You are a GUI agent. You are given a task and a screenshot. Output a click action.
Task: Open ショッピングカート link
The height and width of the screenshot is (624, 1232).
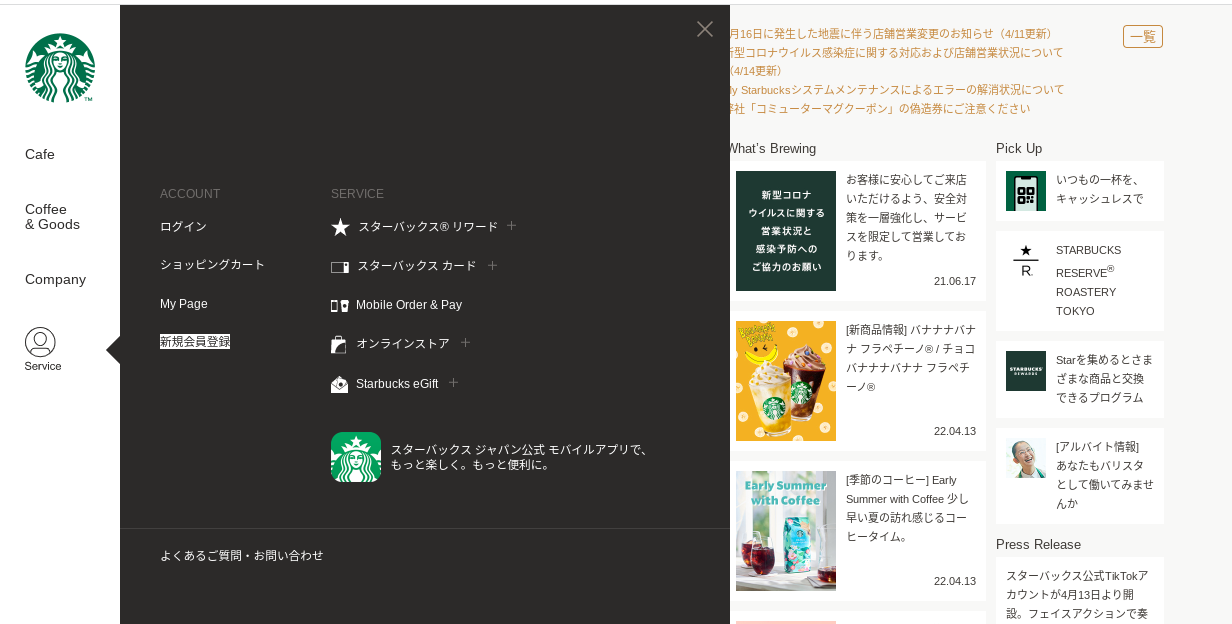point(212,265)
